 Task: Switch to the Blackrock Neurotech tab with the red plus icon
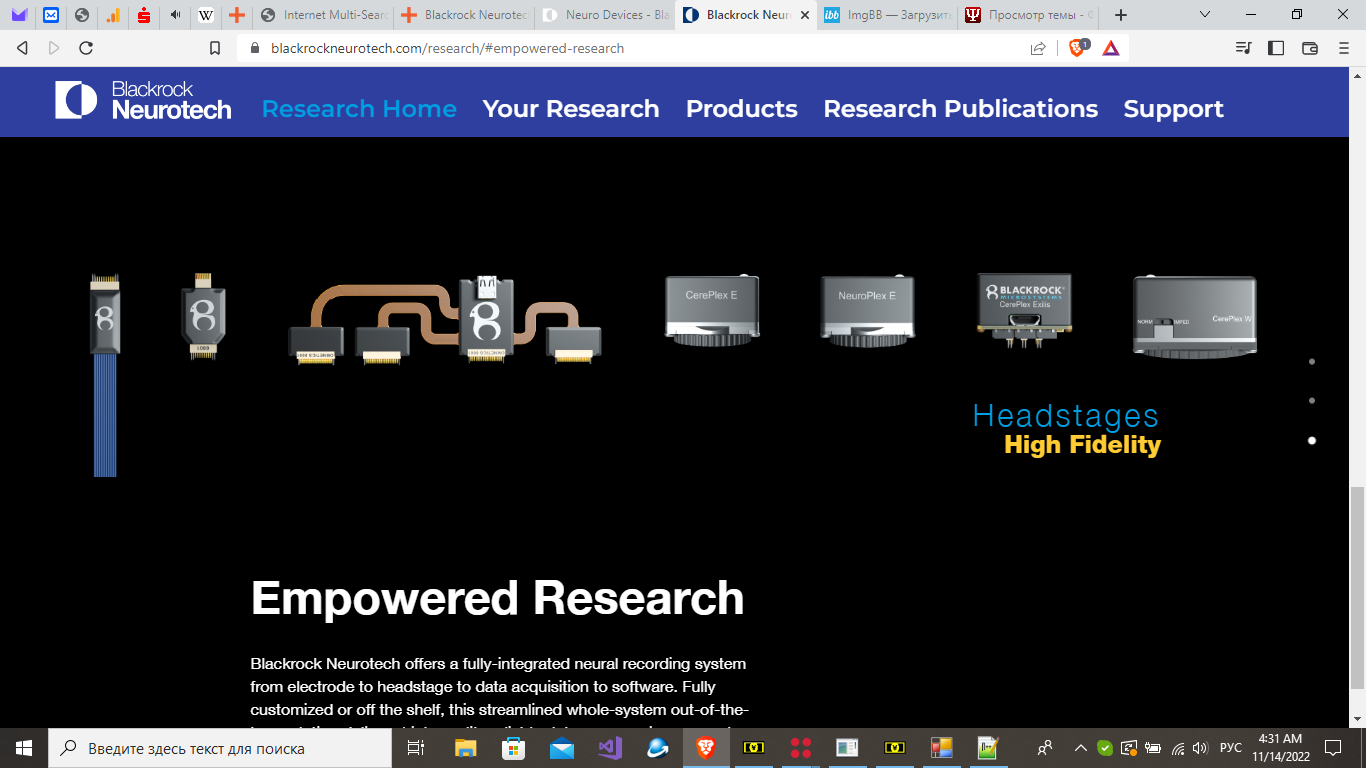point(464,15)
